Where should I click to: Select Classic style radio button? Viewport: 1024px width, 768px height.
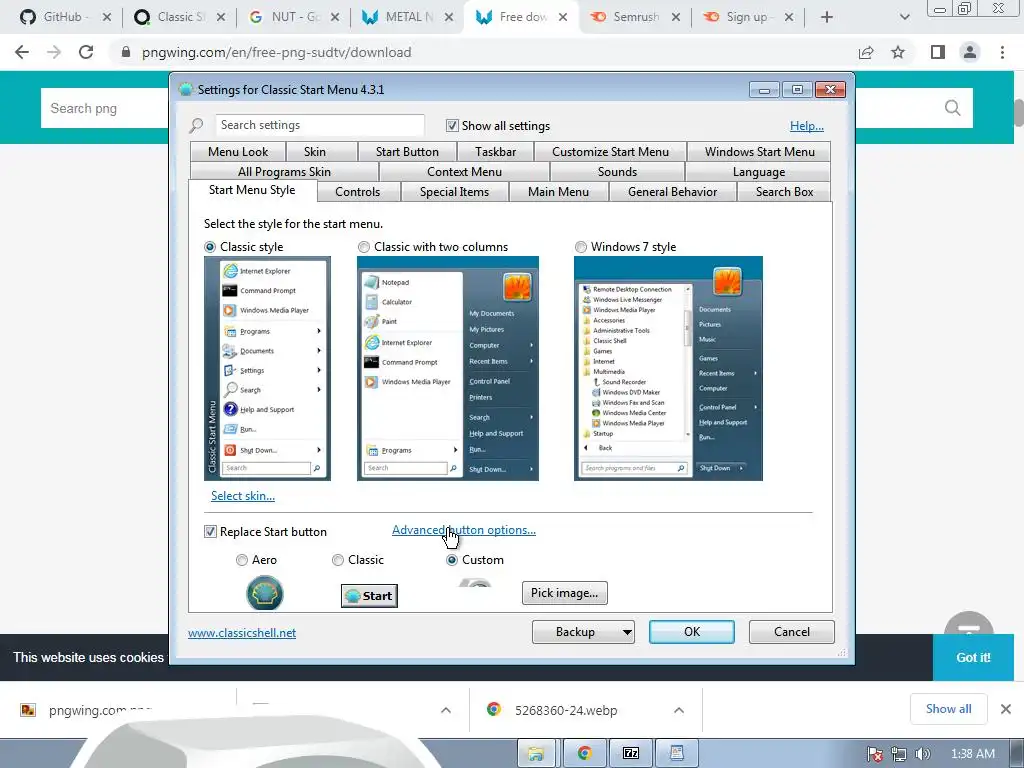[210, 247]
